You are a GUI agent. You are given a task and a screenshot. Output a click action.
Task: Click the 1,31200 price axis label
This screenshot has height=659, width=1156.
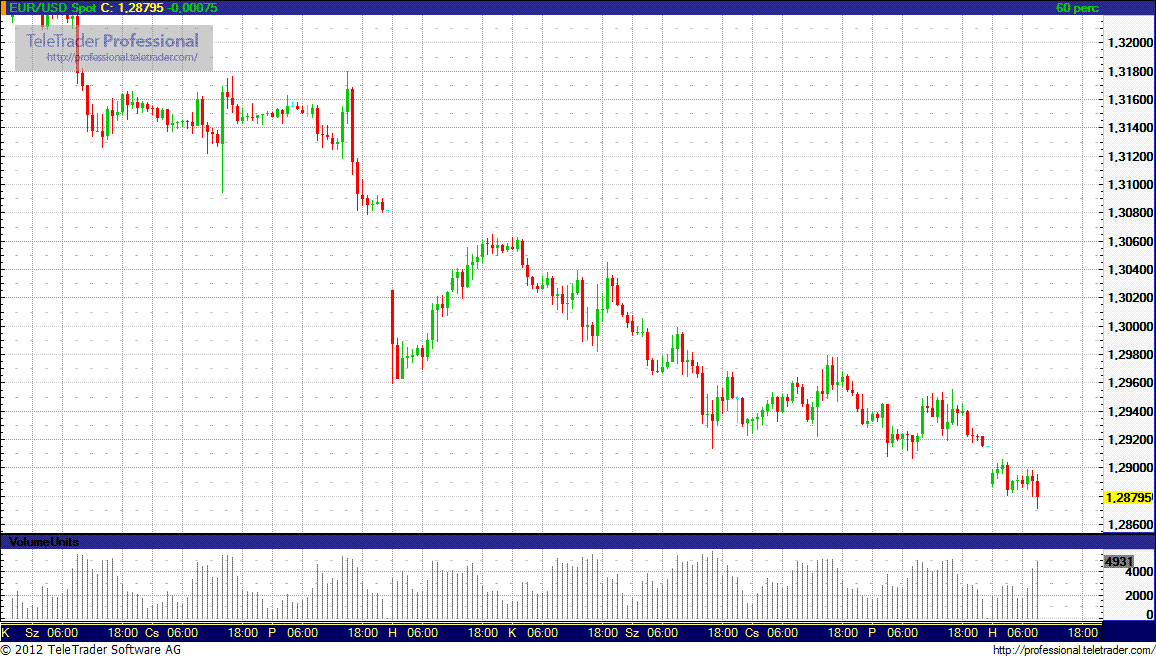point(1129,157)
